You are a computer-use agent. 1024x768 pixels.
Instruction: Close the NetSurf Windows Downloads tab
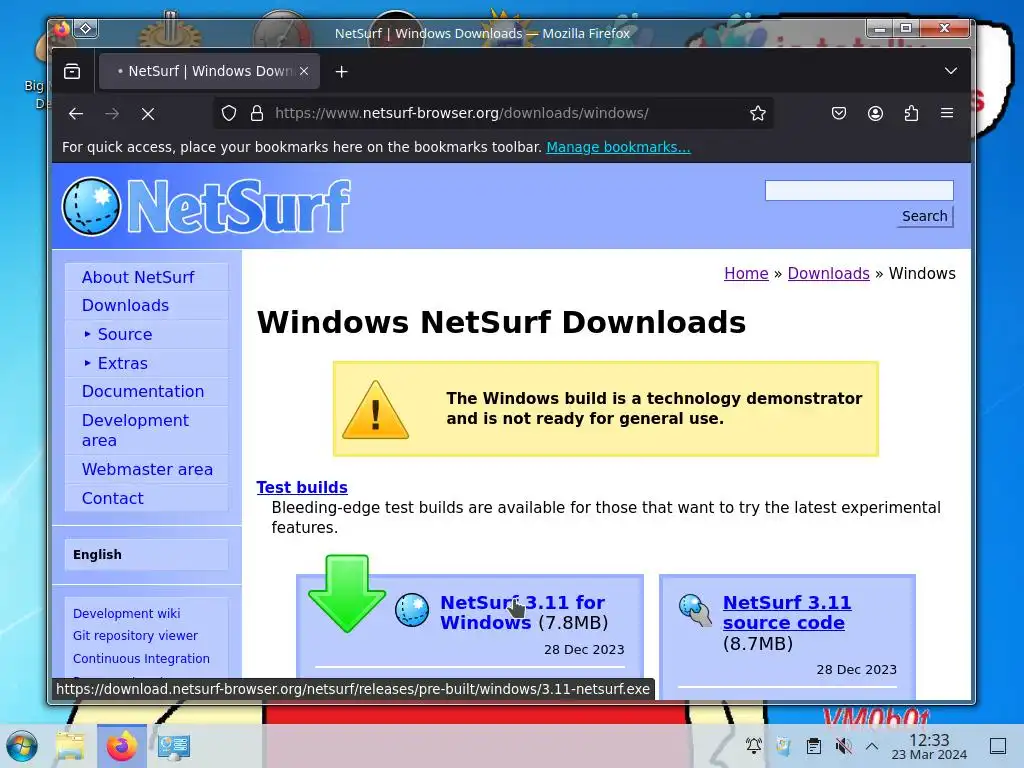304,71
